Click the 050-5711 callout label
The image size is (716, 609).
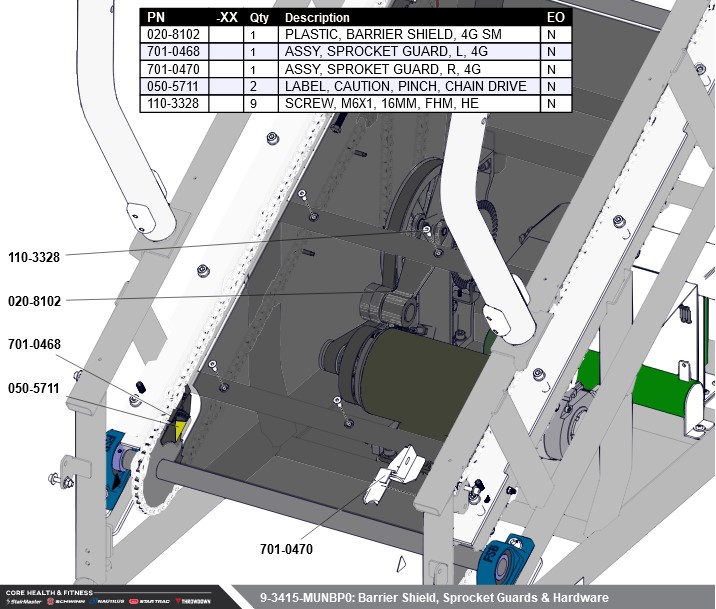point(34,388)
